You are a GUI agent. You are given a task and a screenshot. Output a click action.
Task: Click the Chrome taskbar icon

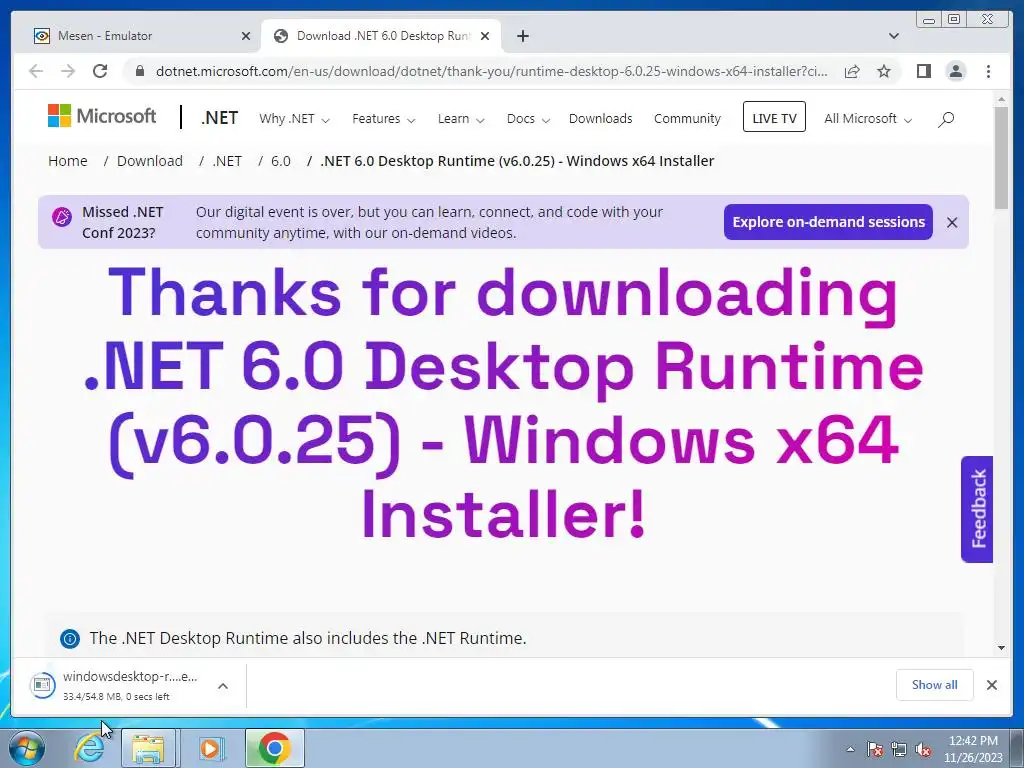(274, 748)
